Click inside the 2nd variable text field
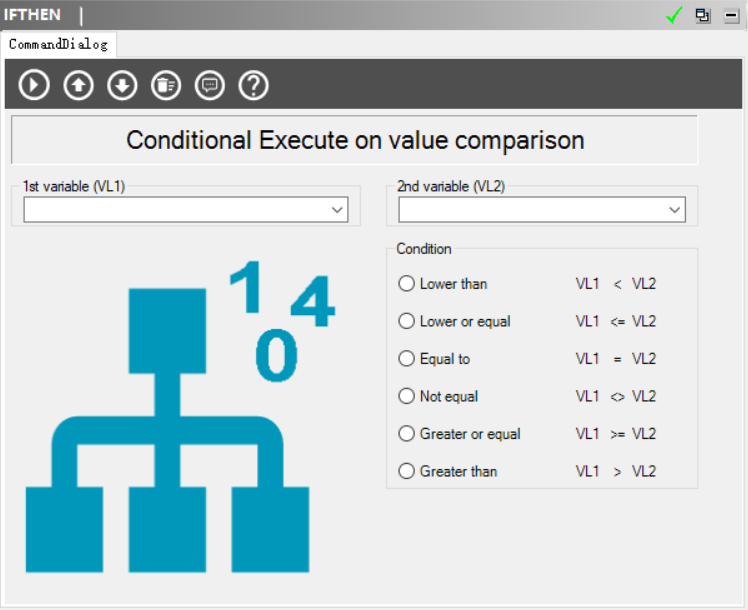The height and width of the screenshot is (610, 748). coord(530,210)
